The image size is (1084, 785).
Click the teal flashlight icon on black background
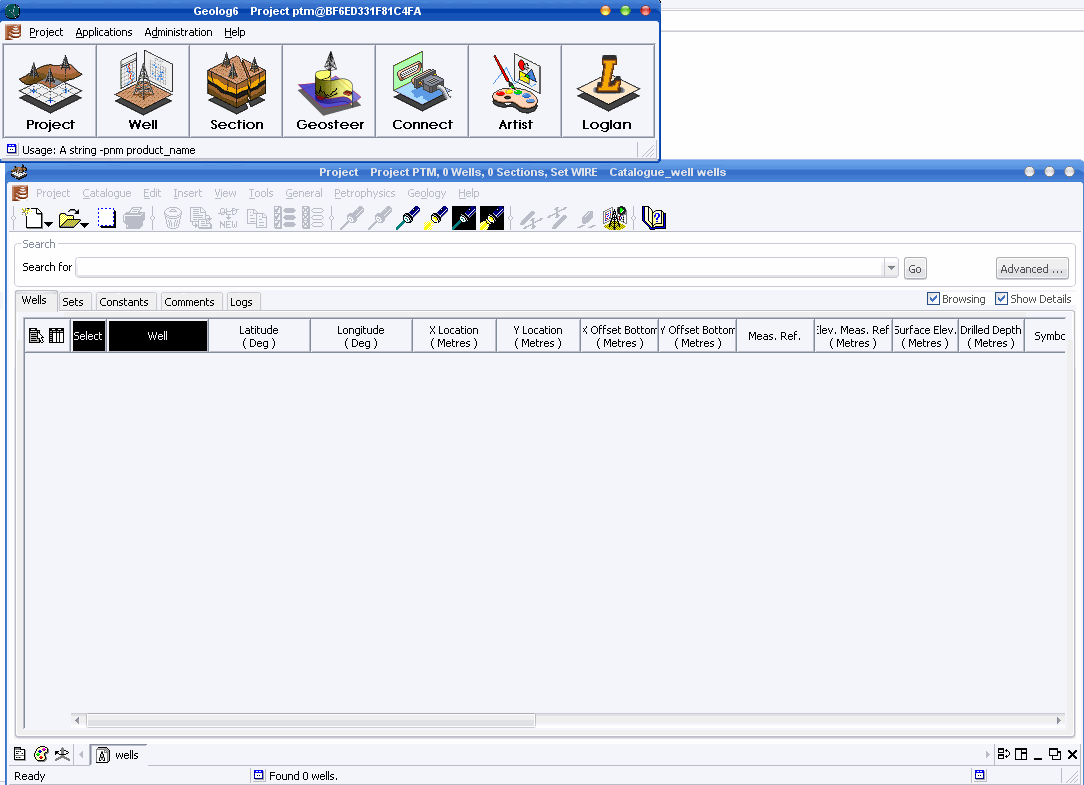[x=464, y=219]
